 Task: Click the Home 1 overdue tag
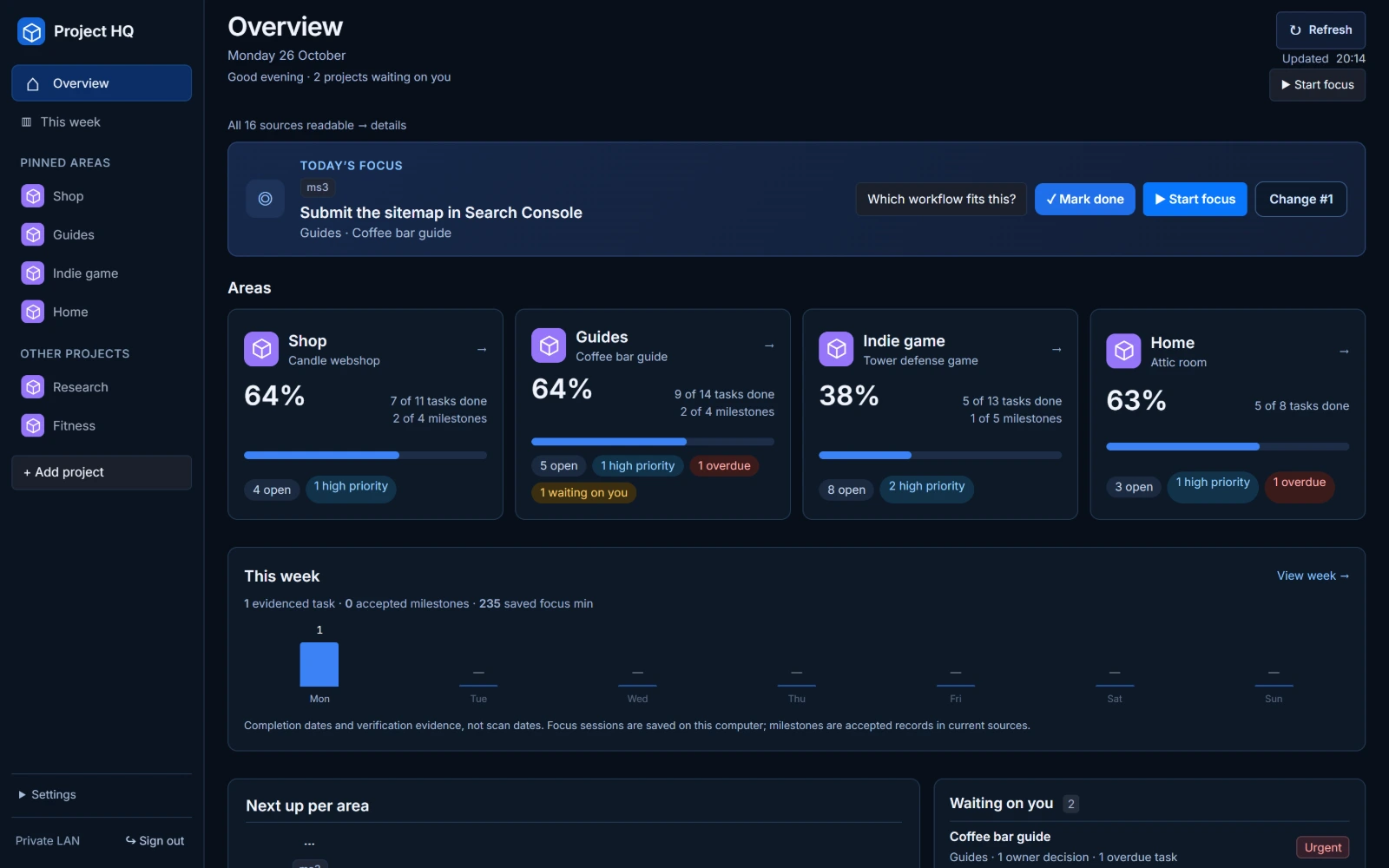click(1299, 485)
